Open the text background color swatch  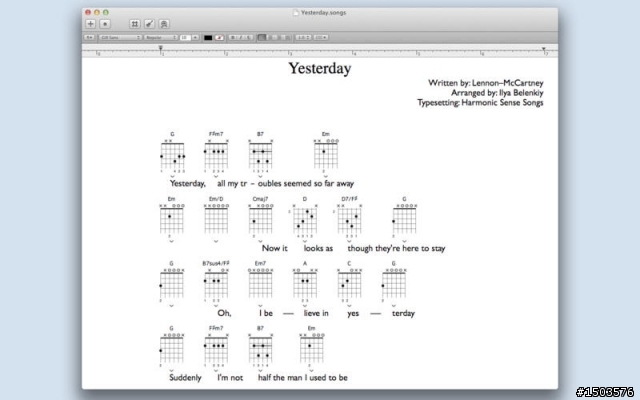pyautogui.click(x=220, y=38)
